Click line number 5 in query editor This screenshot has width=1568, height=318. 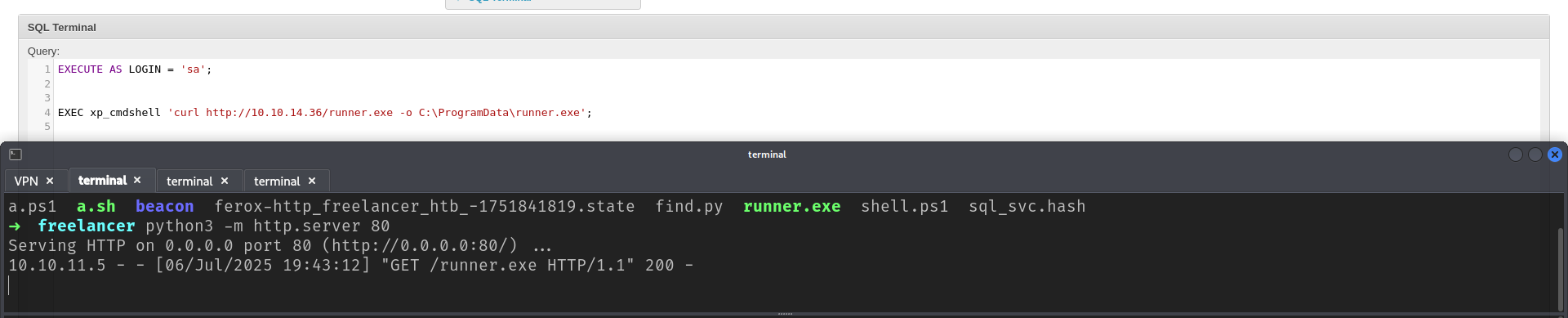47,127
